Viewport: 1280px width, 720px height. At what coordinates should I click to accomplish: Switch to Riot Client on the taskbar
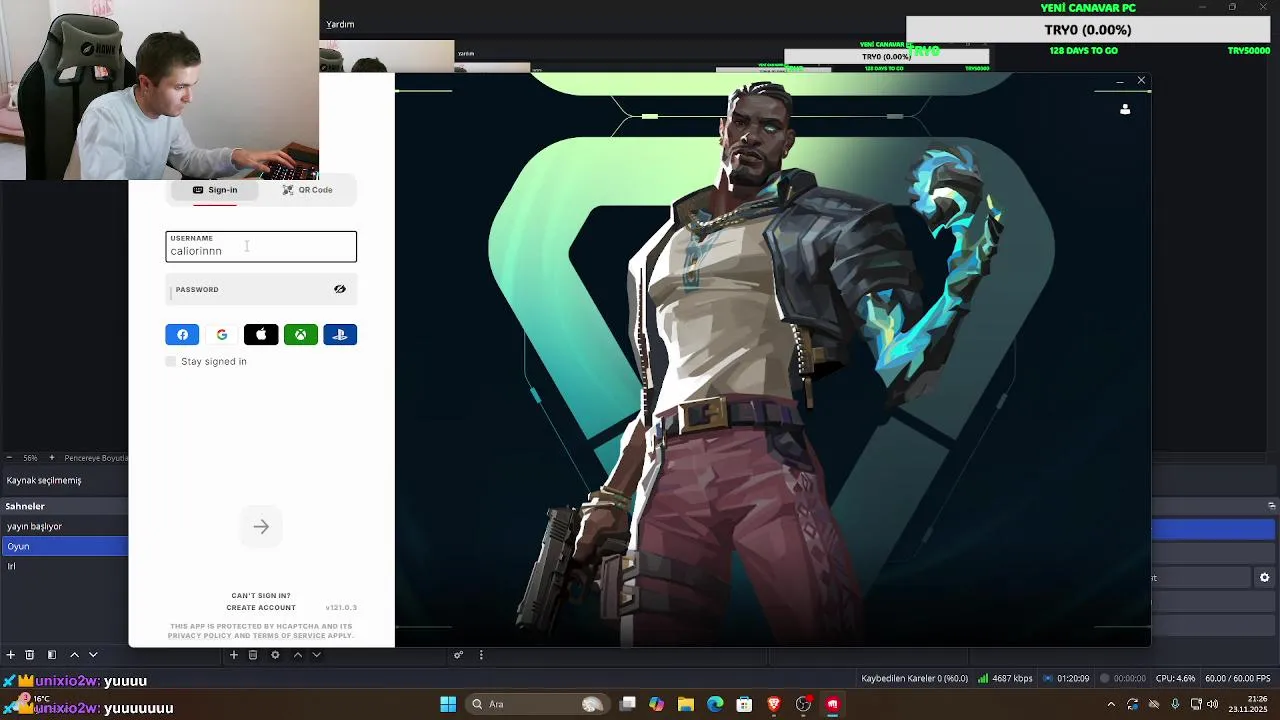click(832, 704)
